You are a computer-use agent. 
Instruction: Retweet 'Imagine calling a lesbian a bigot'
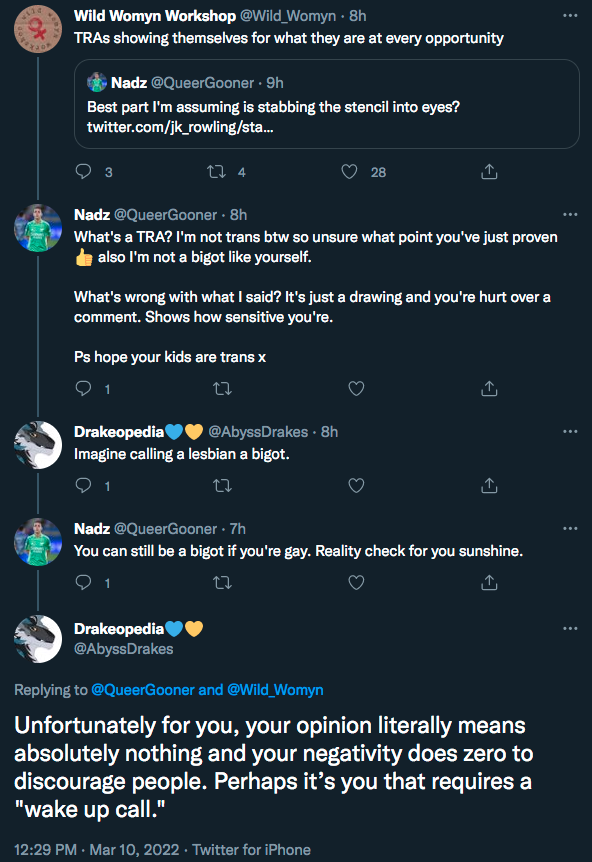[223, 485]
